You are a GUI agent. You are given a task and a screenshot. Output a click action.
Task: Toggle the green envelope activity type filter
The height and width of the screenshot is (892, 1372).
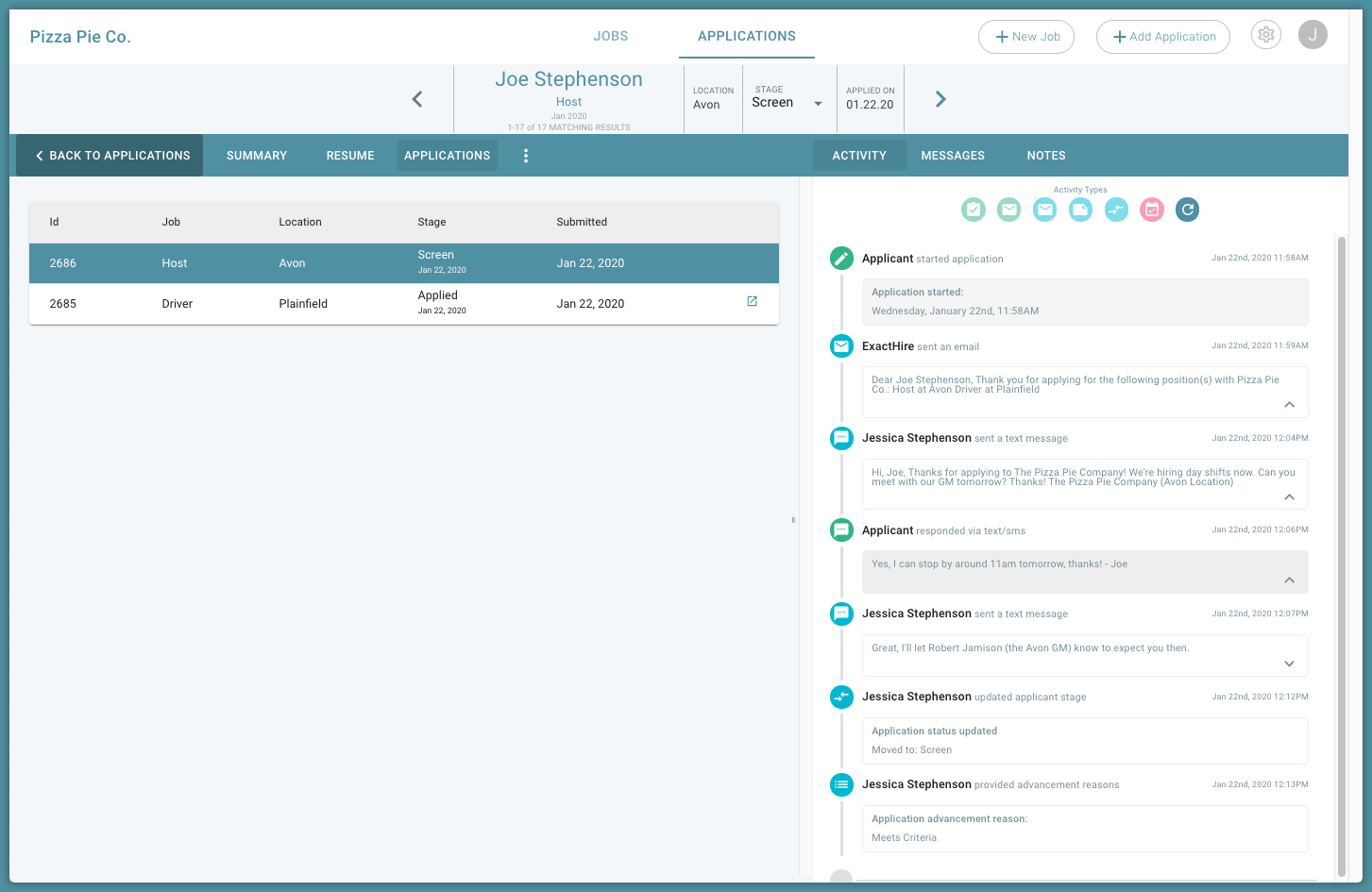[x=1009, y=210]
